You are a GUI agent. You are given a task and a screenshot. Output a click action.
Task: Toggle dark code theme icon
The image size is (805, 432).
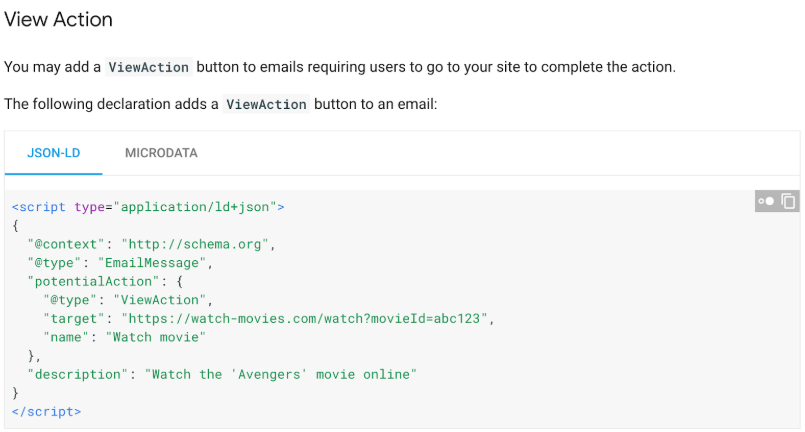point(766,201)
